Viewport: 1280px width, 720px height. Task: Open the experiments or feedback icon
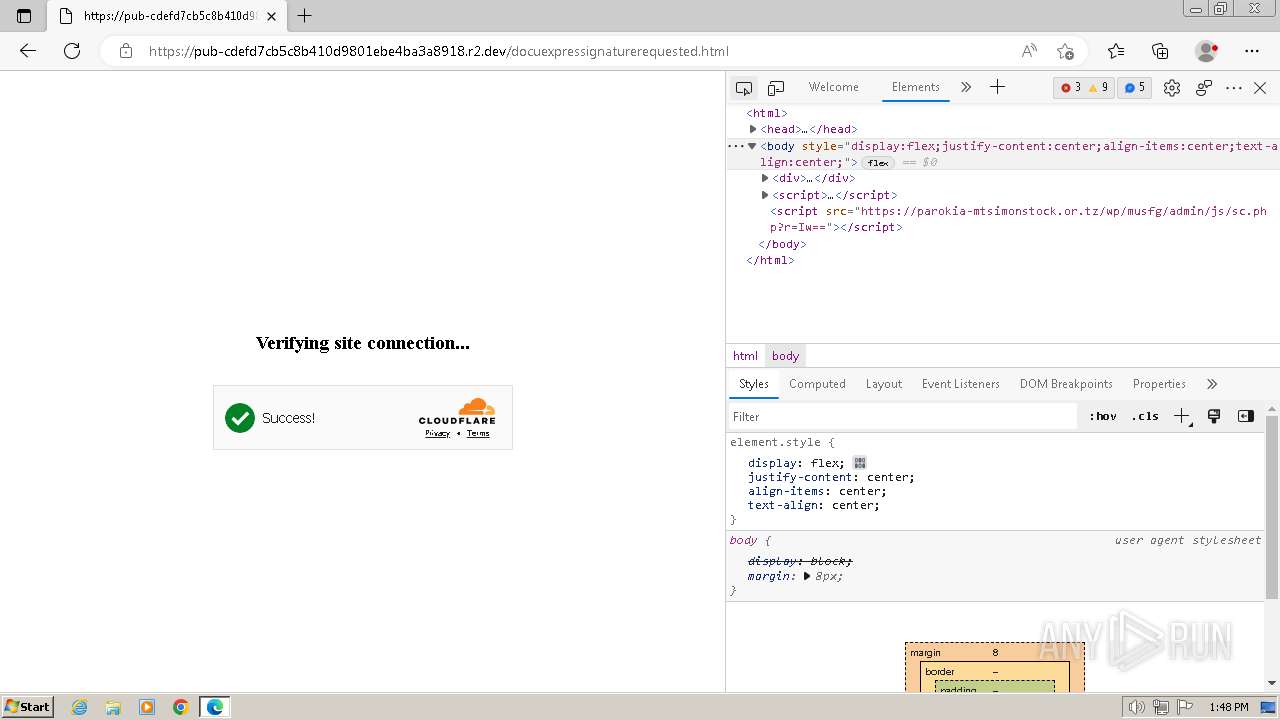click(x=1204, y=88)
